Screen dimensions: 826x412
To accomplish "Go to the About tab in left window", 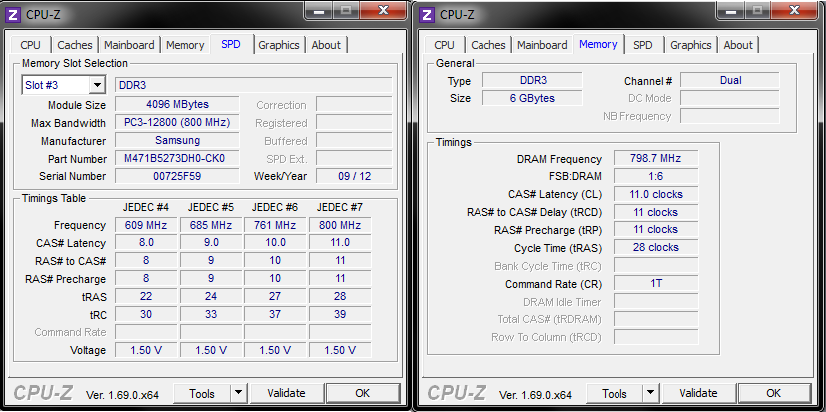I will tap(326, 45).
